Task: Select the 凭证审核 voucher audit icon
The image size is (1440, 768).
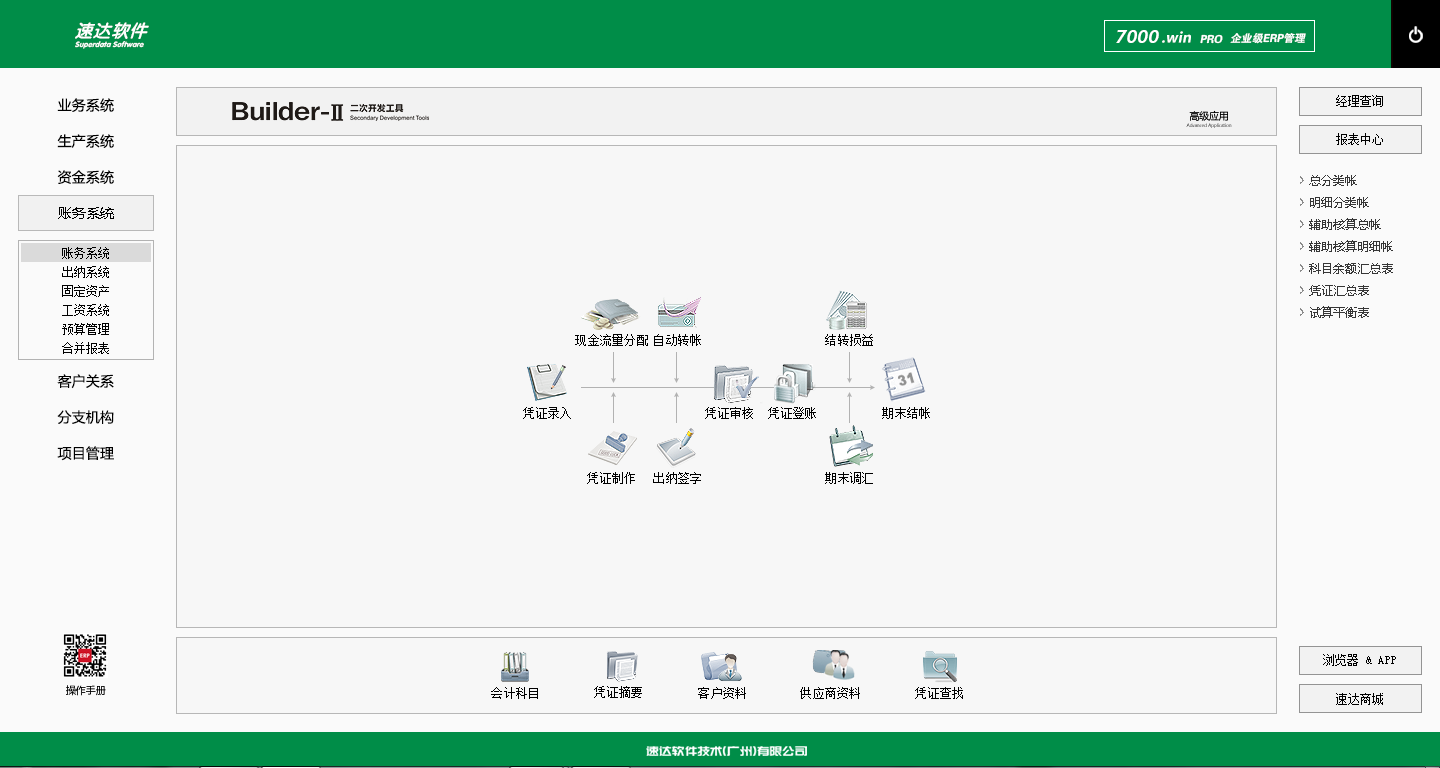Action: coord(733,384)
